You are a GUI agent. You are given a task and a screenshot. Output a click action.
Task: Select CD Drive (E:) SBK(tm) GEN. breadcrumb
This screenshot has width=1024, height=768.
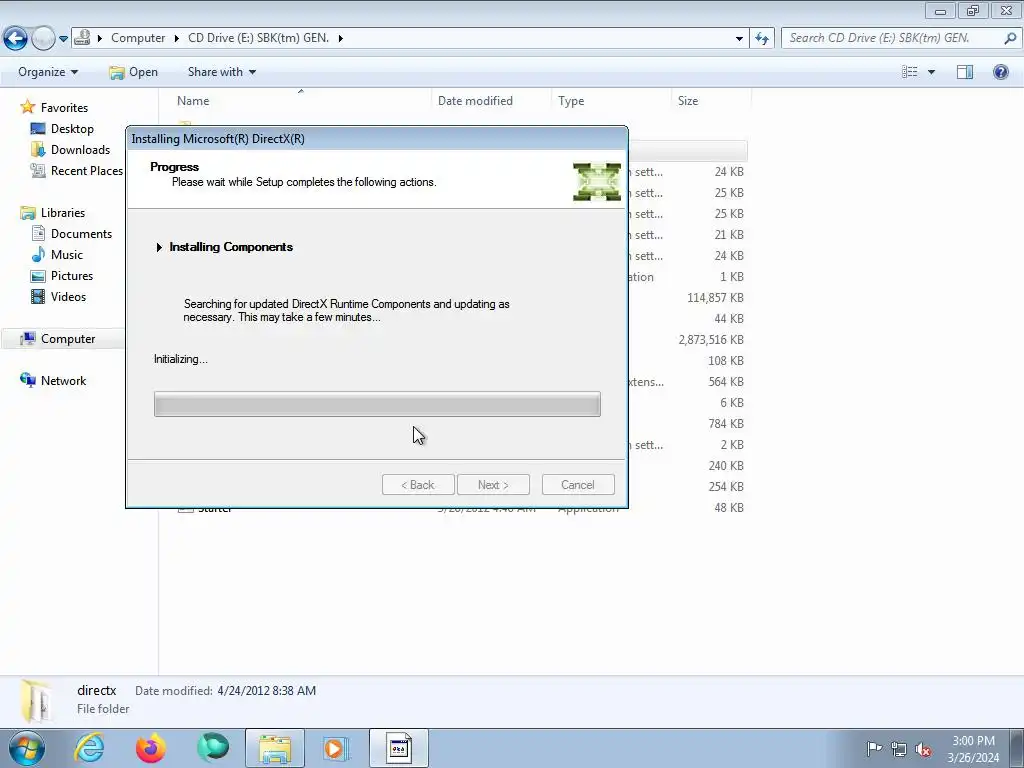[258, 38]
